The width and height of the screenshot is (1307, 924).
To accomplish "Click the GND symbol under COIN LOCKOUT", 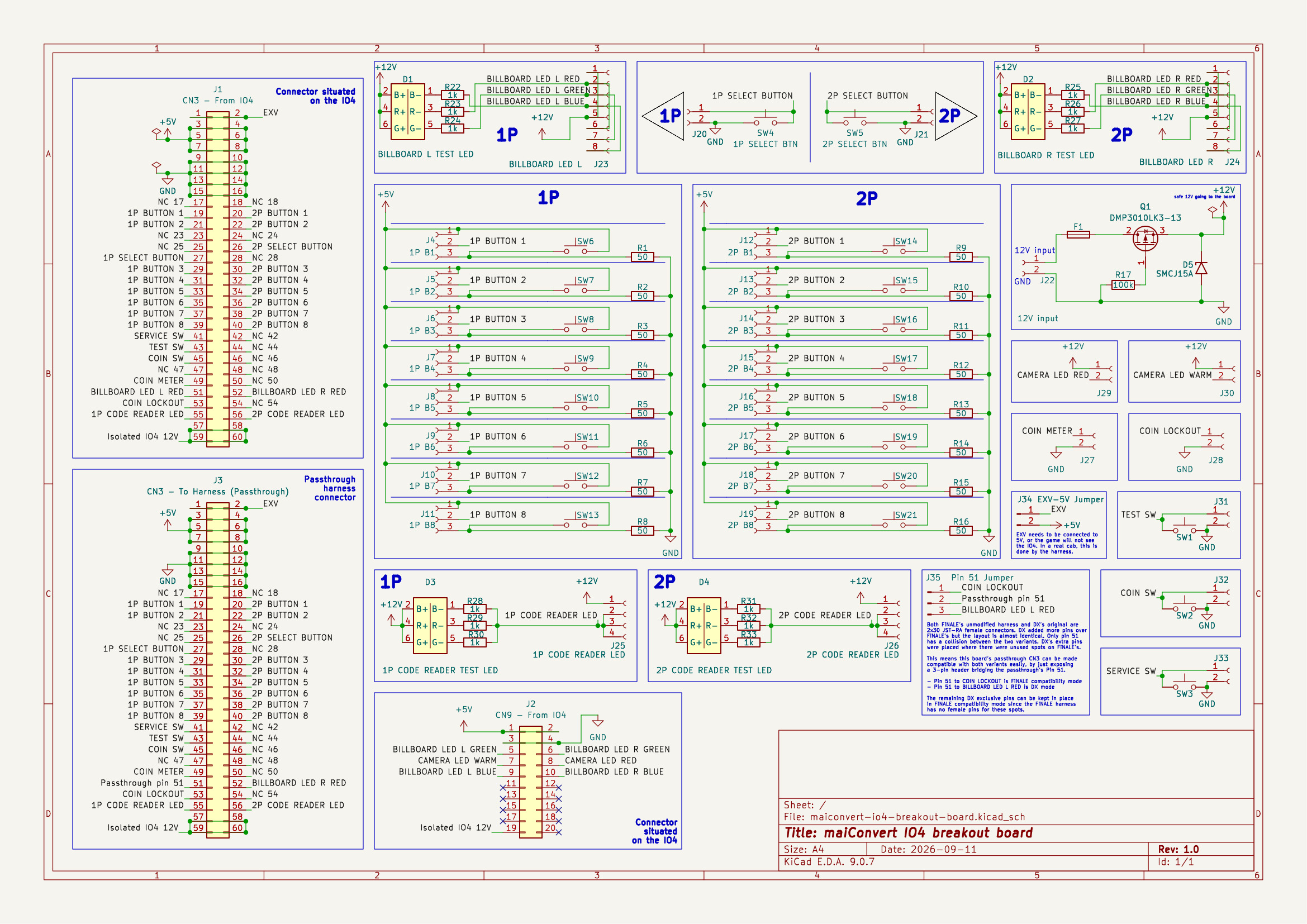I will point(1185,454).
